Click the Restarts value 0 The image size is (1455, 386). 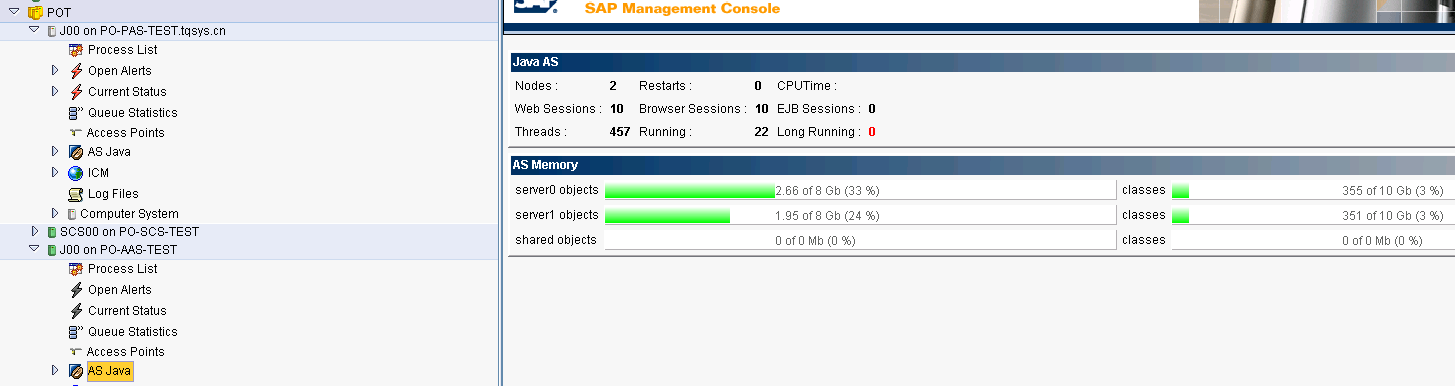[x=758, y=86]
